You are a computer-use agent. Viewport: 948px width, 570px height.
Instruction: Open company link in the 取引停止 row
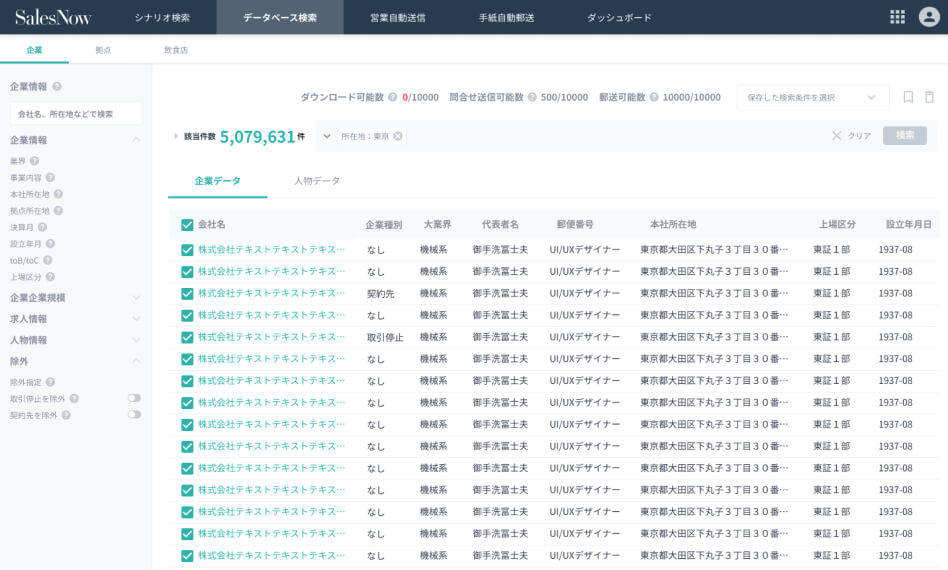[x=271, y=337]
